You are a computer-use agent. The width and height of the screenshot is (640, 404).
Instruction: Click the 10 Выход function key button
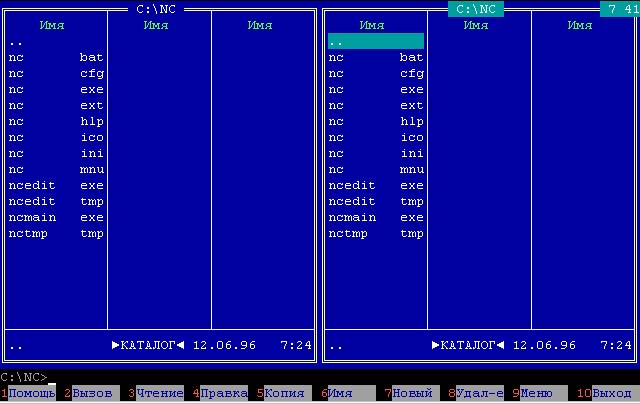coord(608,393)
